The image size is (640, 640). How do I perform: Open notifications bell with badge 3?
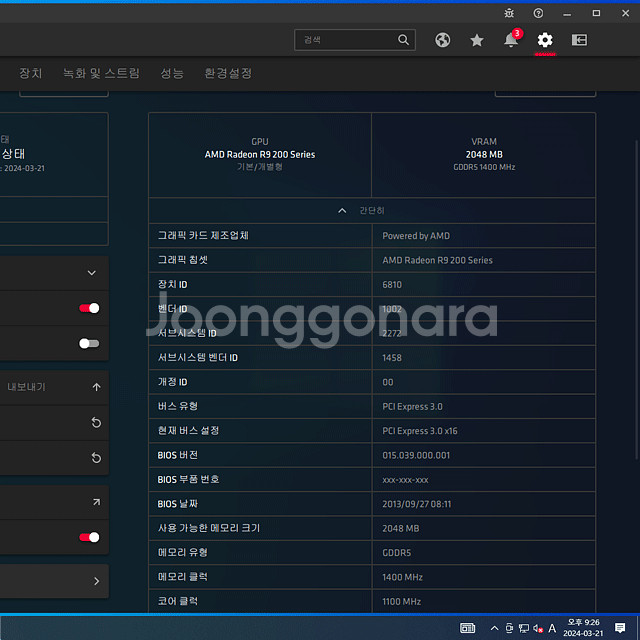point(512,39)
